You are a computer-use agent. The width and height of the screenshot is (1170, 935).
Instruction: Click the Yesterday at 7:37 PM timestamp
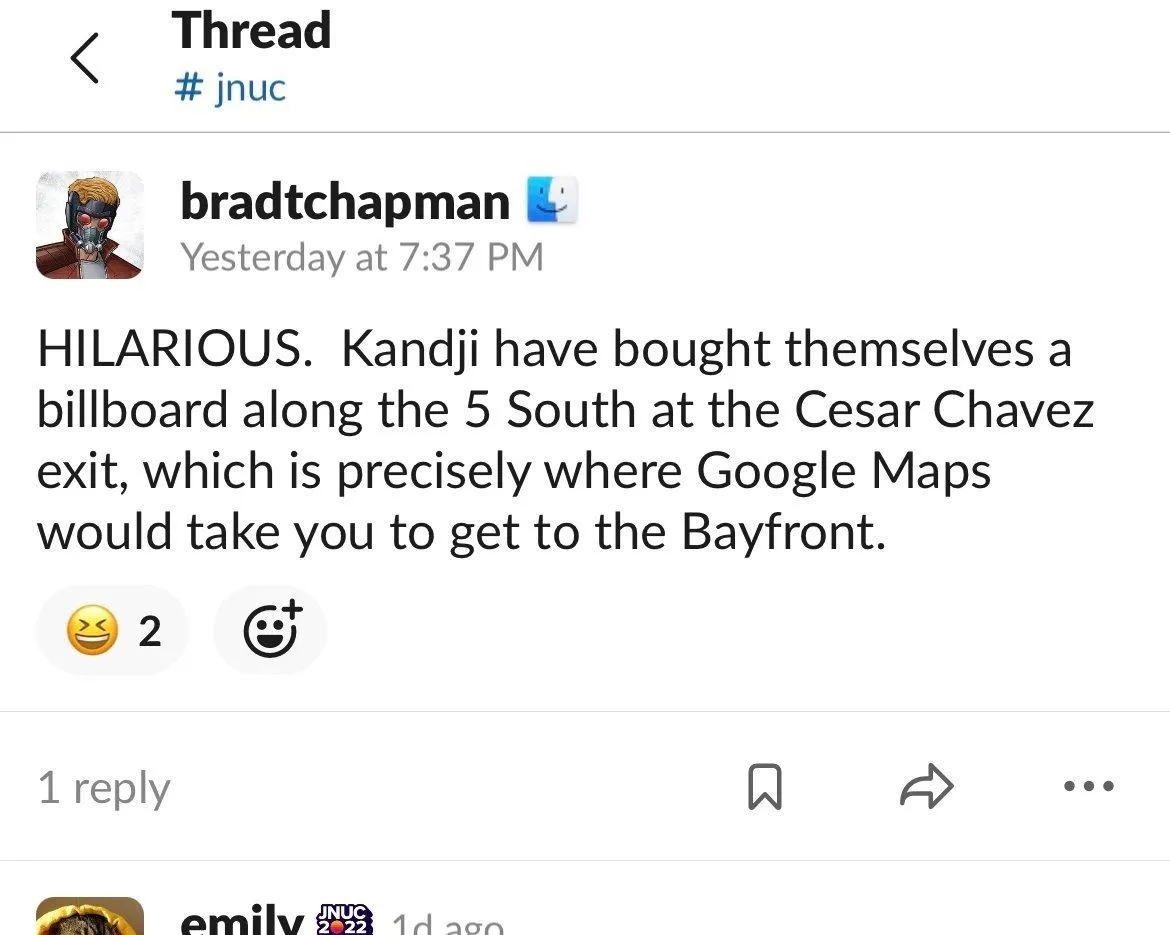[x=362, y=257]
